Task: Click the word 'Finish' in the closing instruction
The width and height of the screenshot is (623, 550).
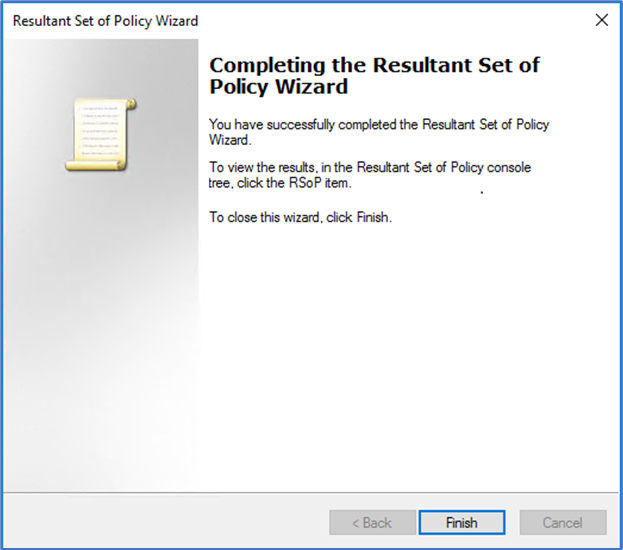Action: click(371, 217)
